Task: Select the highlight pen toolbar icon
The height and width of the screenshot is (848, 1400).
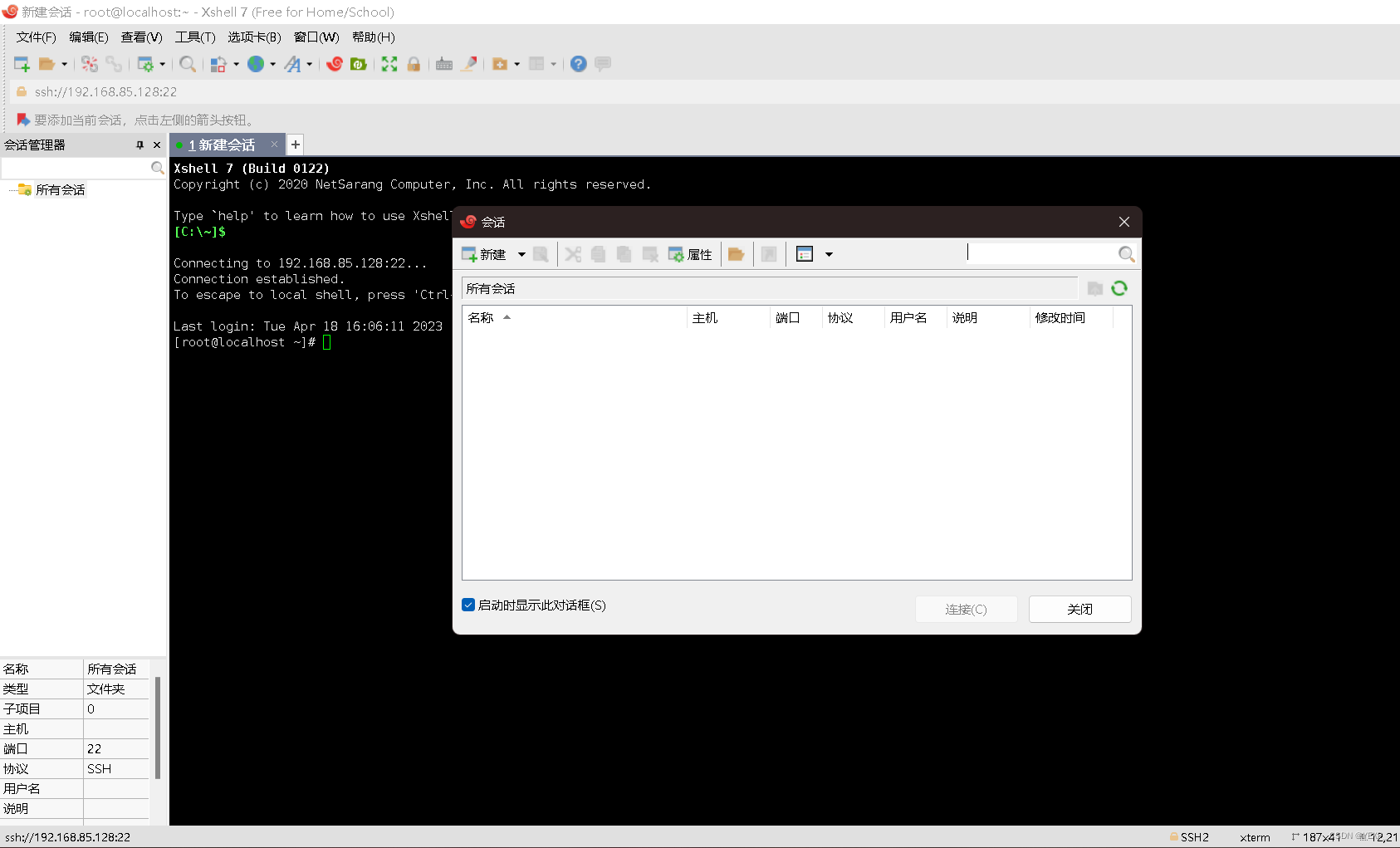Action: (x=469, y=64)
